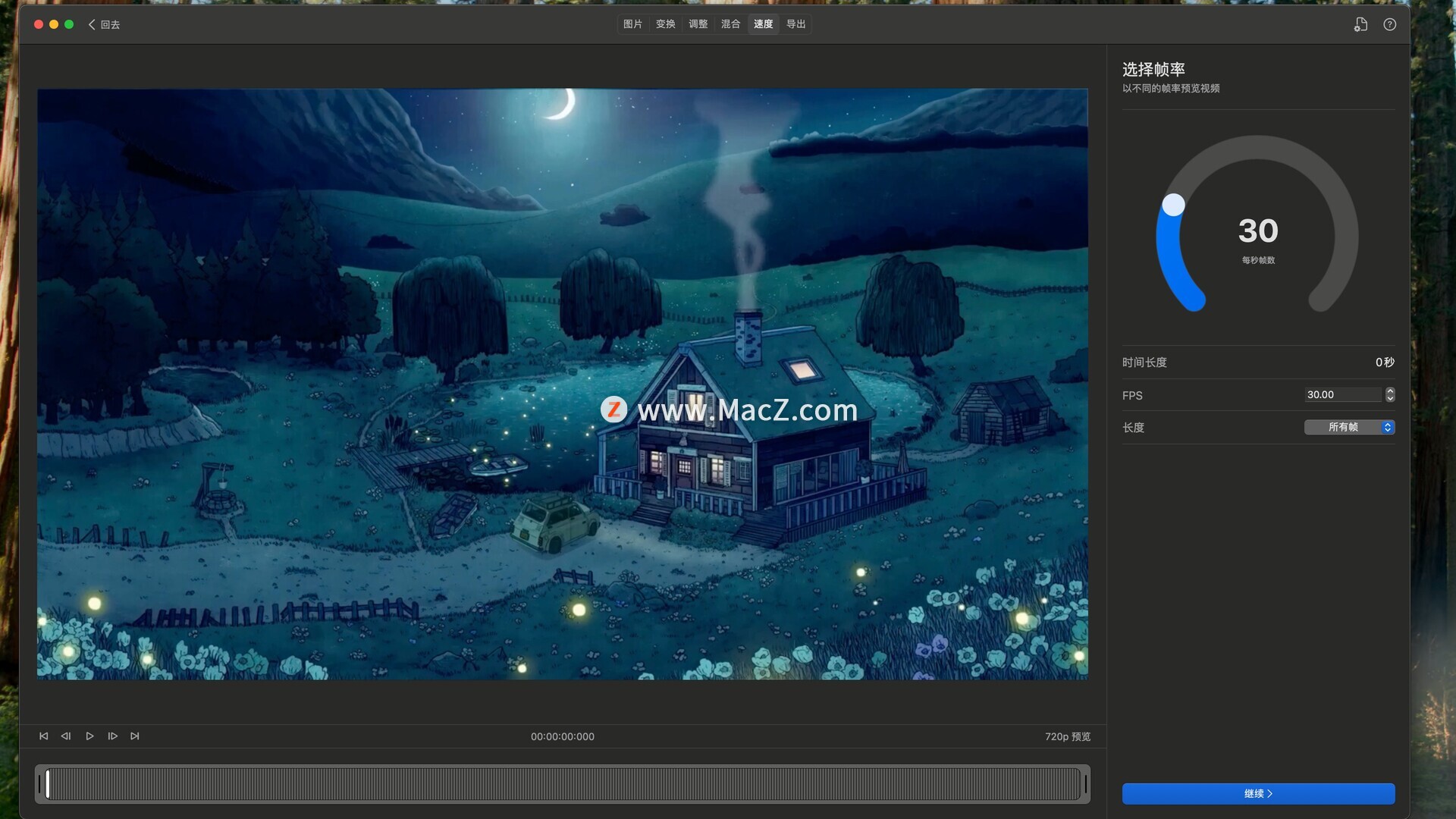Click the 选择帧率 heading

pos(1153,70)
